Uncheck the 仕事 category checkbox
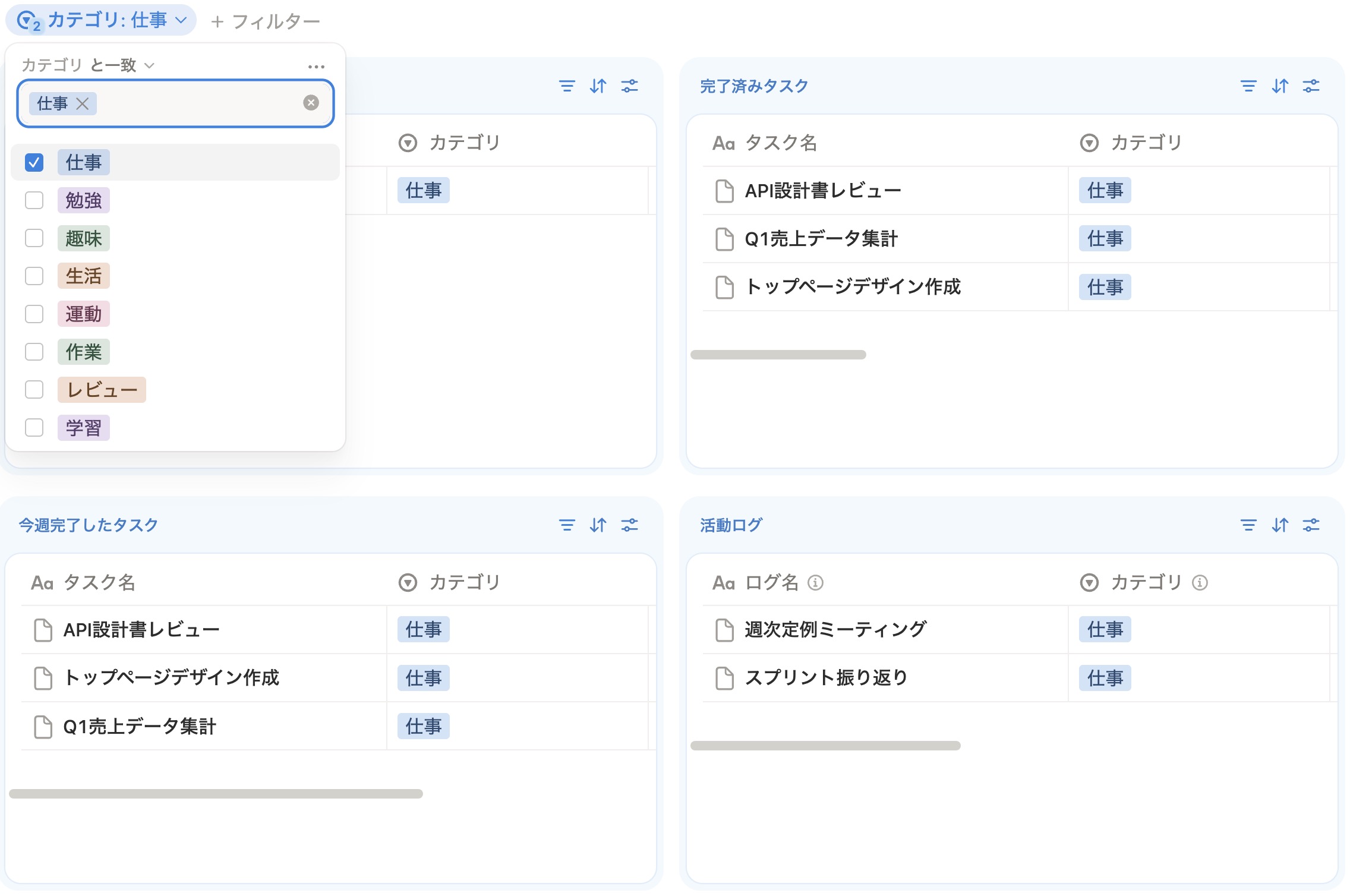 [x=34, y=162]
